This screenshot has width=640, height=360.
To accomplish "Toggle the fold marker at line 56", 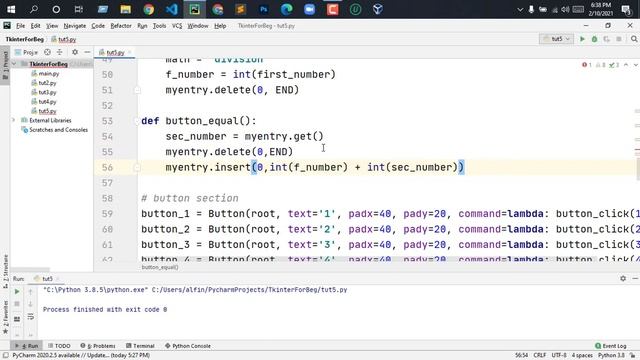I will (137, 167).
